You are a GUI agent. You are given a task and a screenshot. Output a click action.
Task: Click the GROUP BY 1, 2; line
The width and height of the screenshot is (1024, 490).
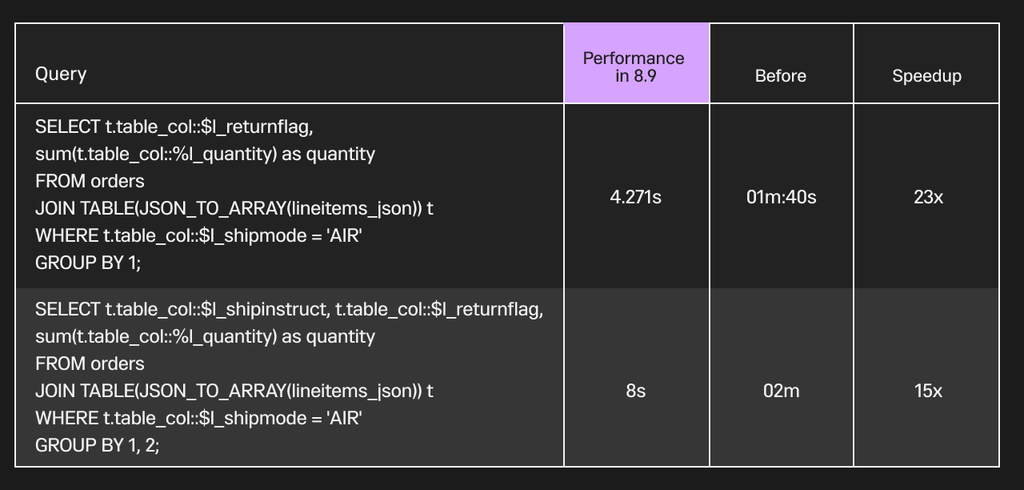click(x=97, y=446)
